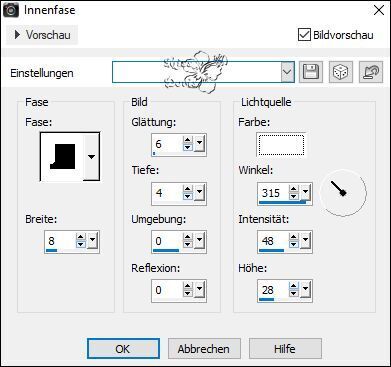
Task: Save the preset using the floppy disk icon
Action: pyautogui.click(x=311, y=72)
